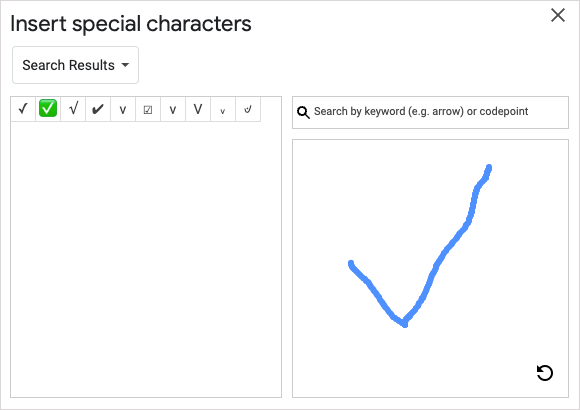Close the Insert special characters dialog

coord(558,15)
